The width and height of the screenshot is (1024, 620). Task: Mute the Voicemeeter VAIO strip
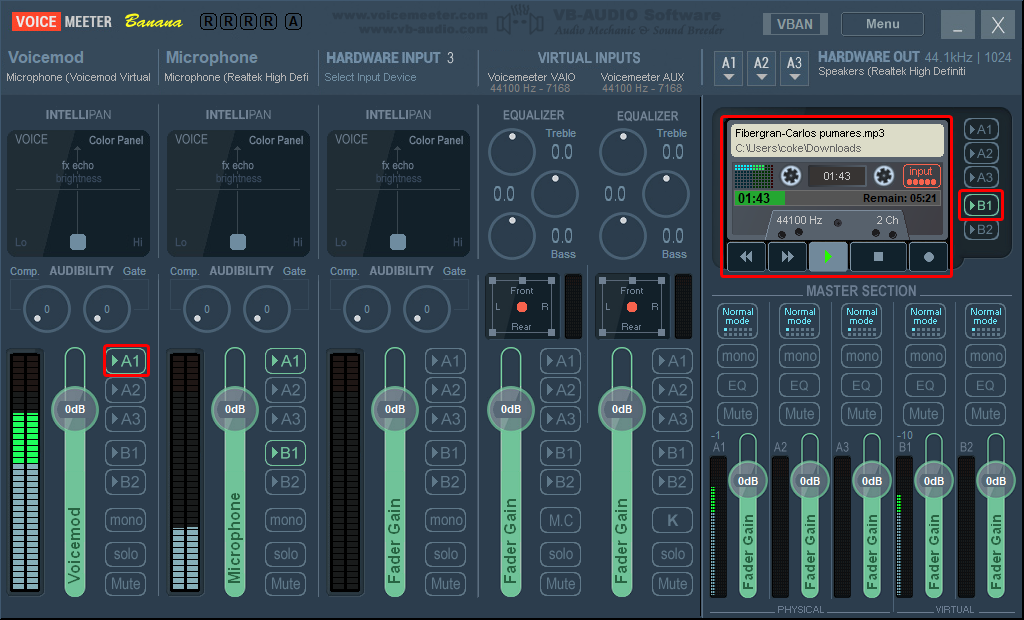coord(560,583)
